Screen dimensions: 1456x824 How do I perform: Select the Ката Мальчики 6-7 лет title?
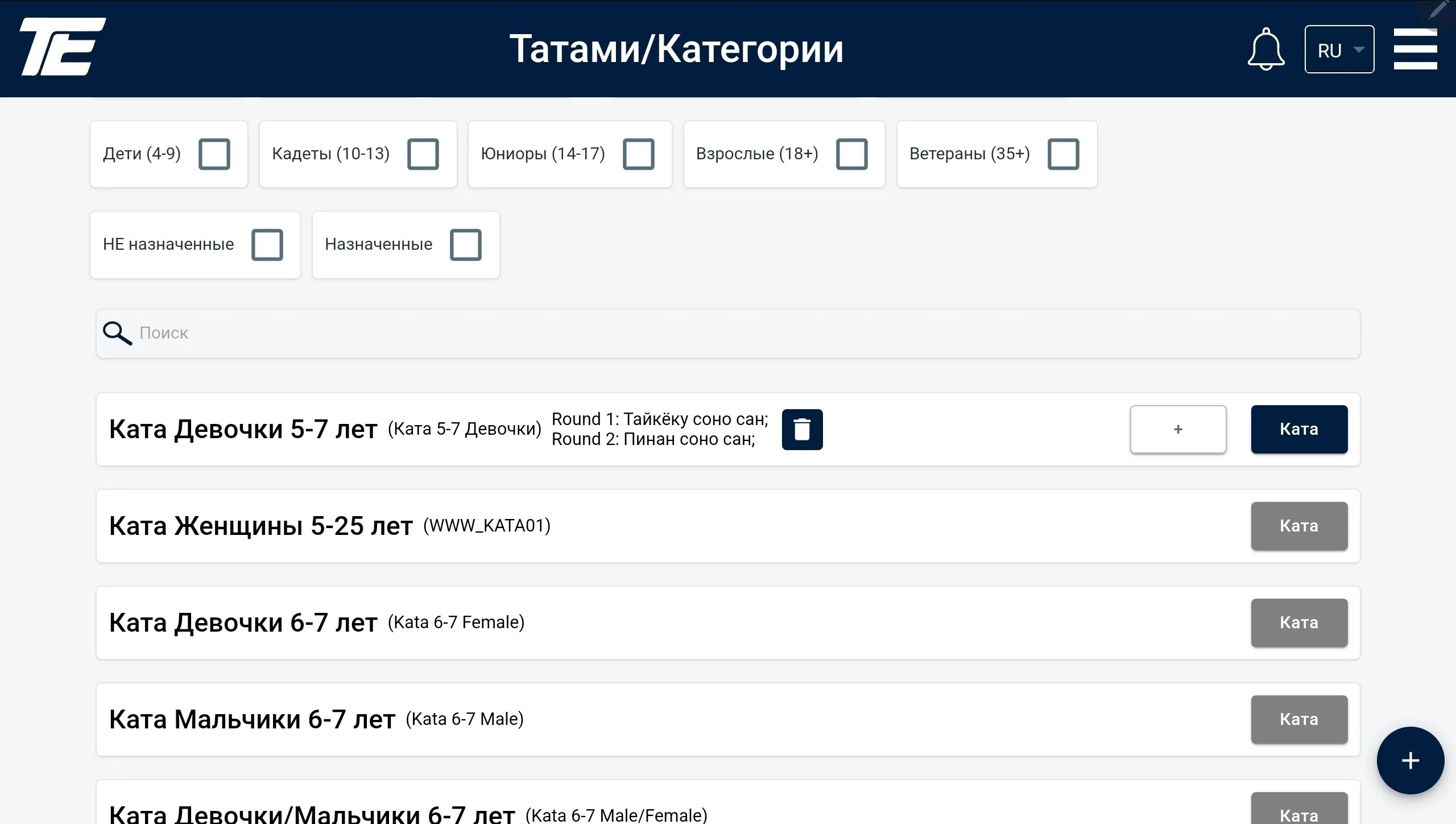[252, 720]
